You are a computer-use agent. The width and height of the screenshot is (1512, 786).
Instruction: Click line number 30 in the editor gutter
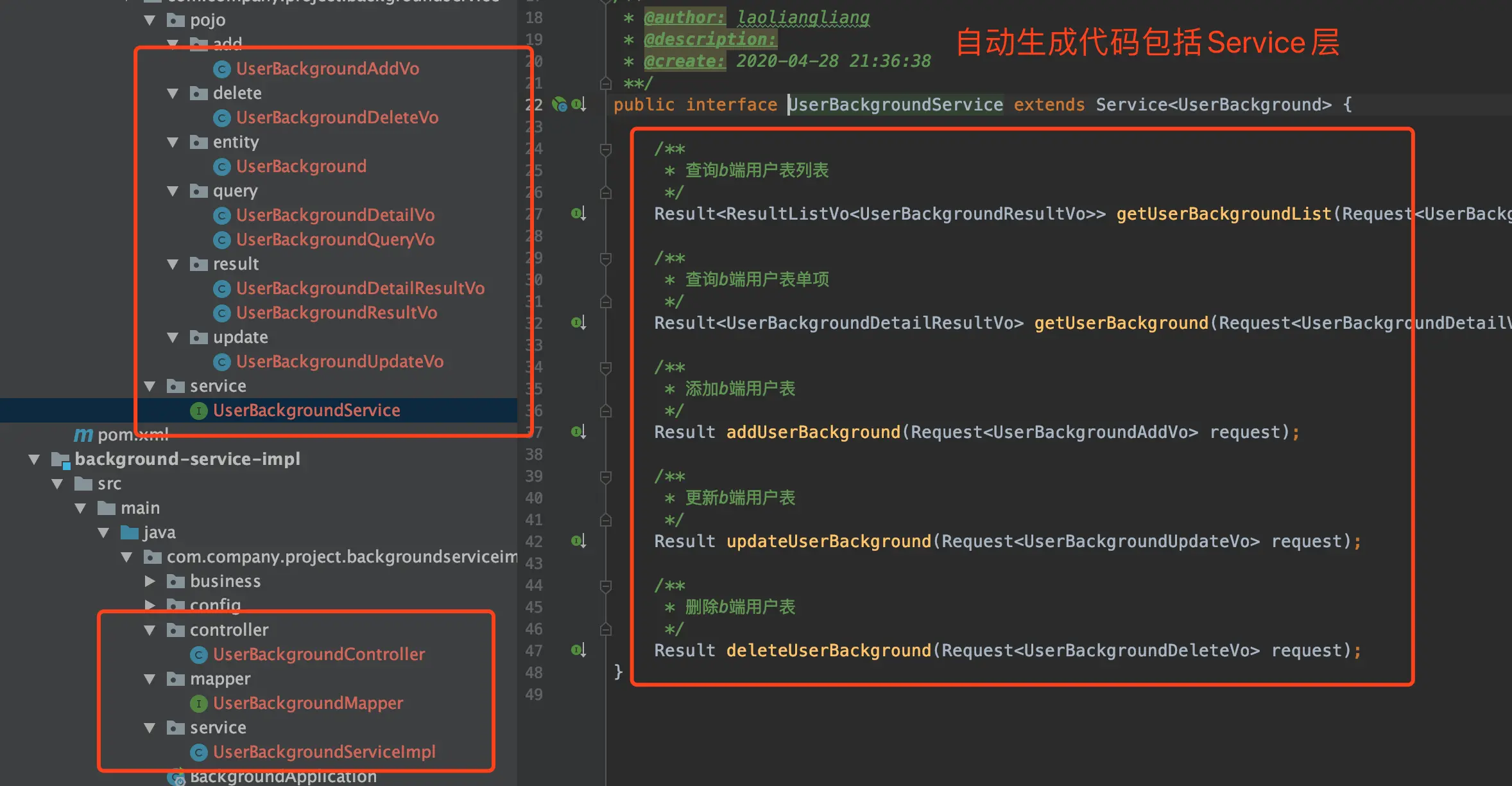pos(533,279)
